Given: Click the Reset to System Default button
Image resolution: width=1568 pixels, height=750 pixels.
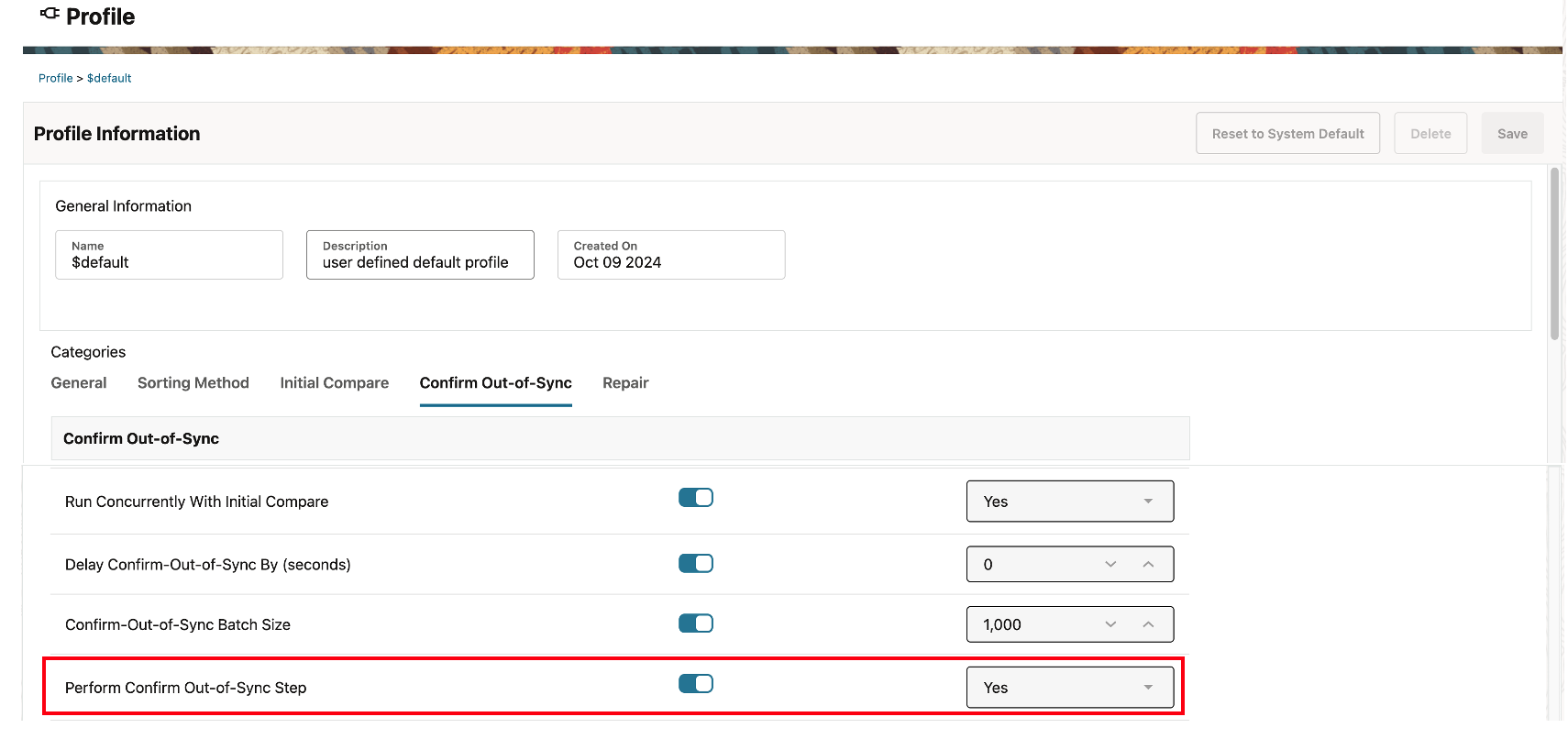Looking at the screenshot, I should [1287, 134].
